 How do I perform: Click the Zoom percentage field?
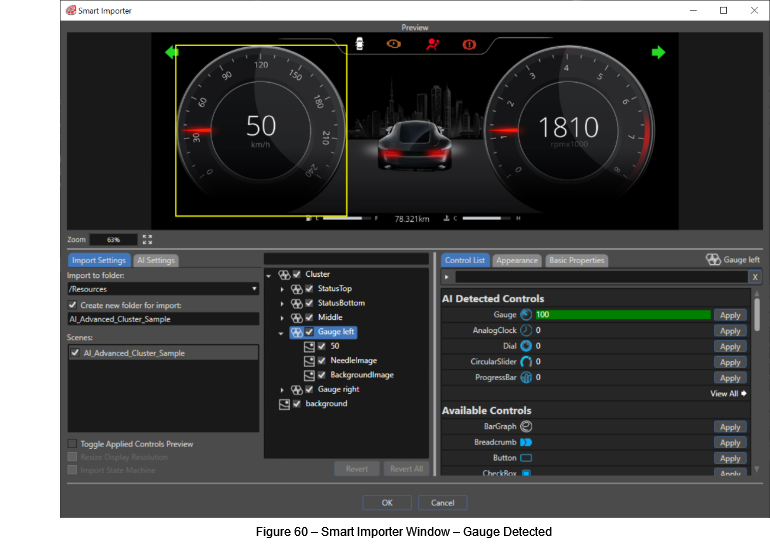coord(113,240)
